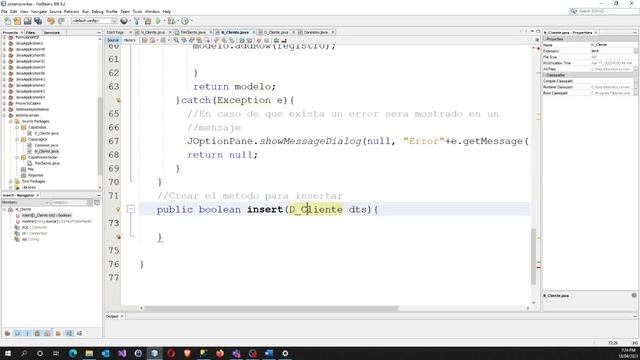640x360 pixels.
Task: Open the Tools menu
Action: 137,11
